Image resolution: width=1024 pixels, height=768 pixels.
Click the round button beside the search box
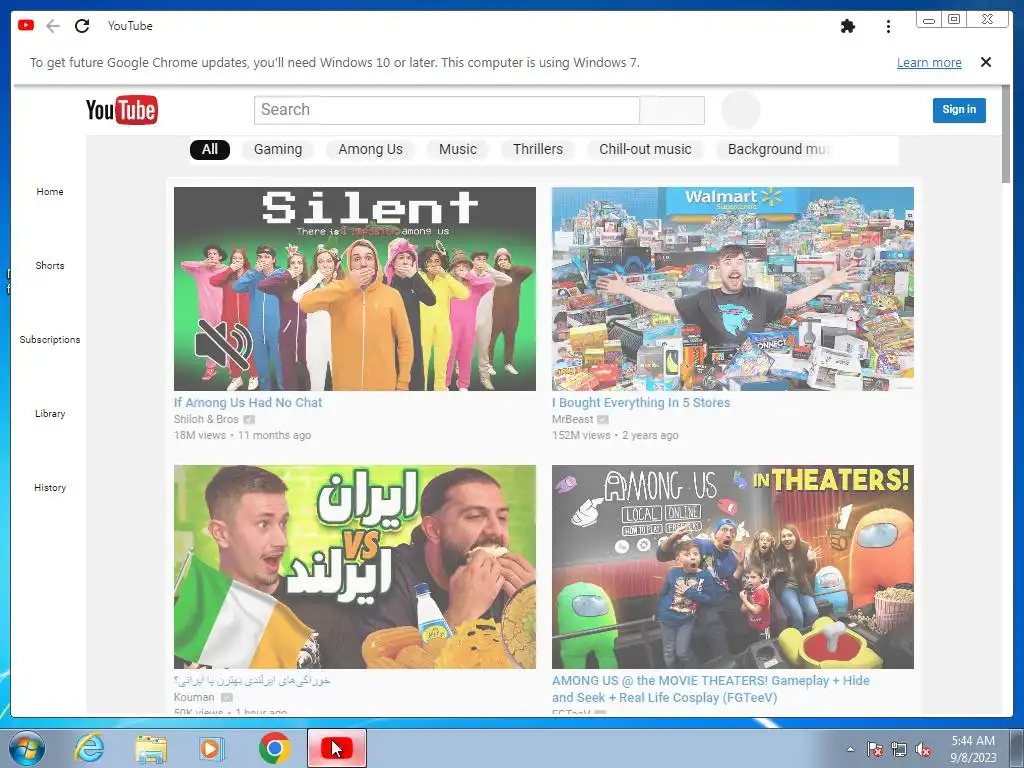pyautogui.click(x=741, y=110)
